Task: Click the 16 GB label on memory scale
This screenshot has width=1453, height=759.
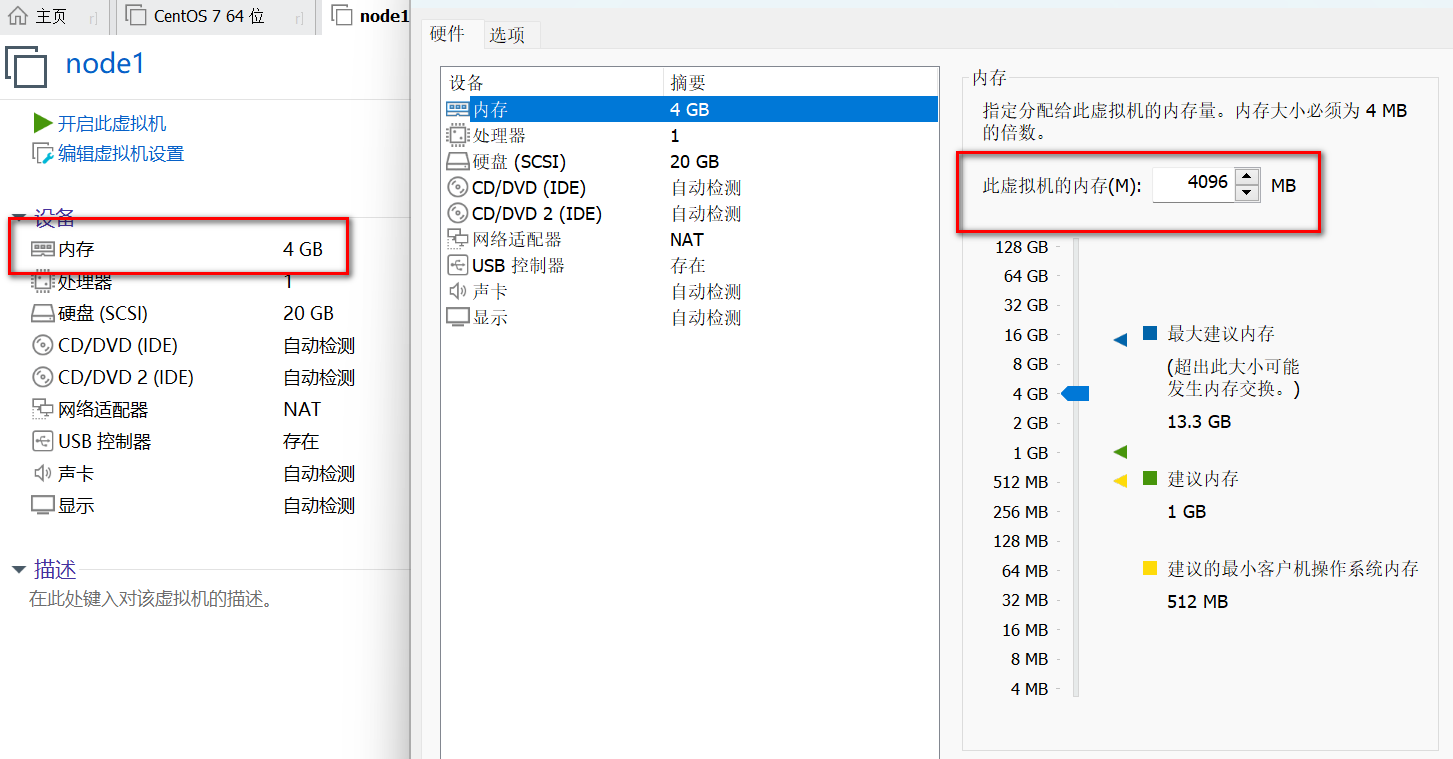Action: 1026,335
